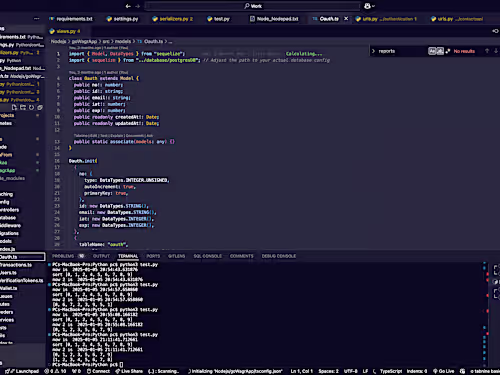The height and width of the screenshot is (375, 500).
Task: Click Live Share in status bar
Action: click(x=129, y=371)
